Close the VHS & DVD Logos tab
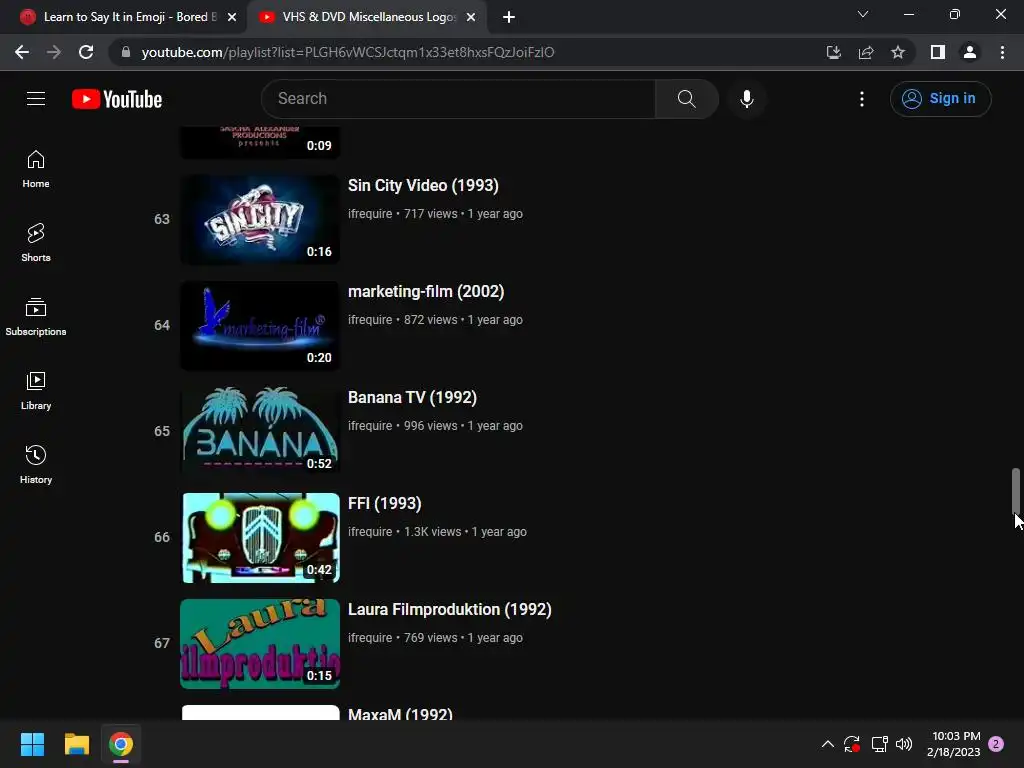 471,17
